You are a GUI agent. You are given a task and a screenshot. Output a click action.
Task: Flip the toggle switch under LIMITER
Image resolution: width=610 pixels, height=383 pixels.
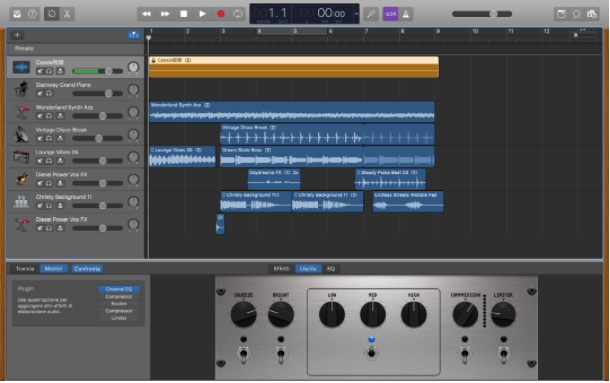(503, 354)
